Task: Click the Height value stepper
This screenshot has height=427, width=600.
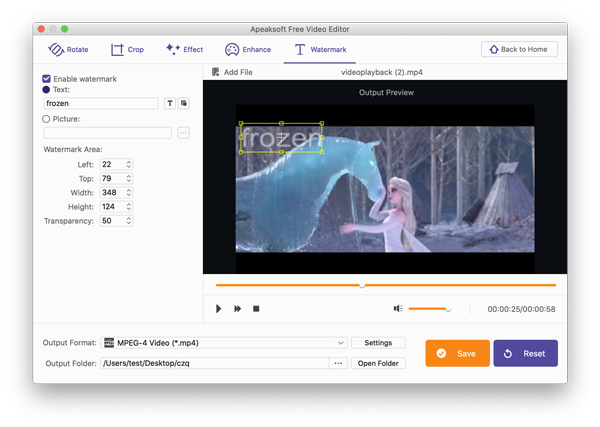Action: [129, 207]
